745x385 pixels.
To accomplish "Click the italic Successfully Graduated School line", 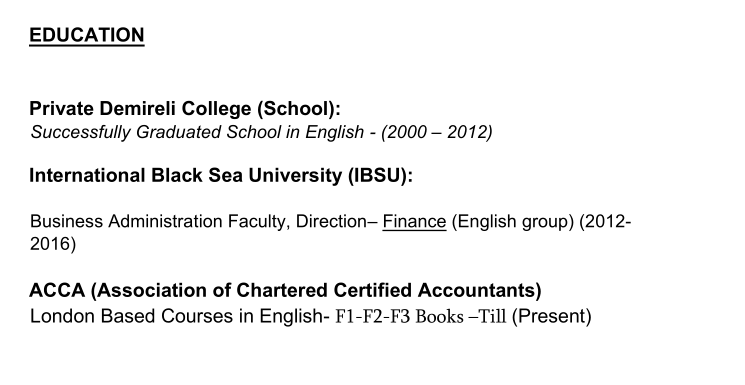I will pos(261,132).
